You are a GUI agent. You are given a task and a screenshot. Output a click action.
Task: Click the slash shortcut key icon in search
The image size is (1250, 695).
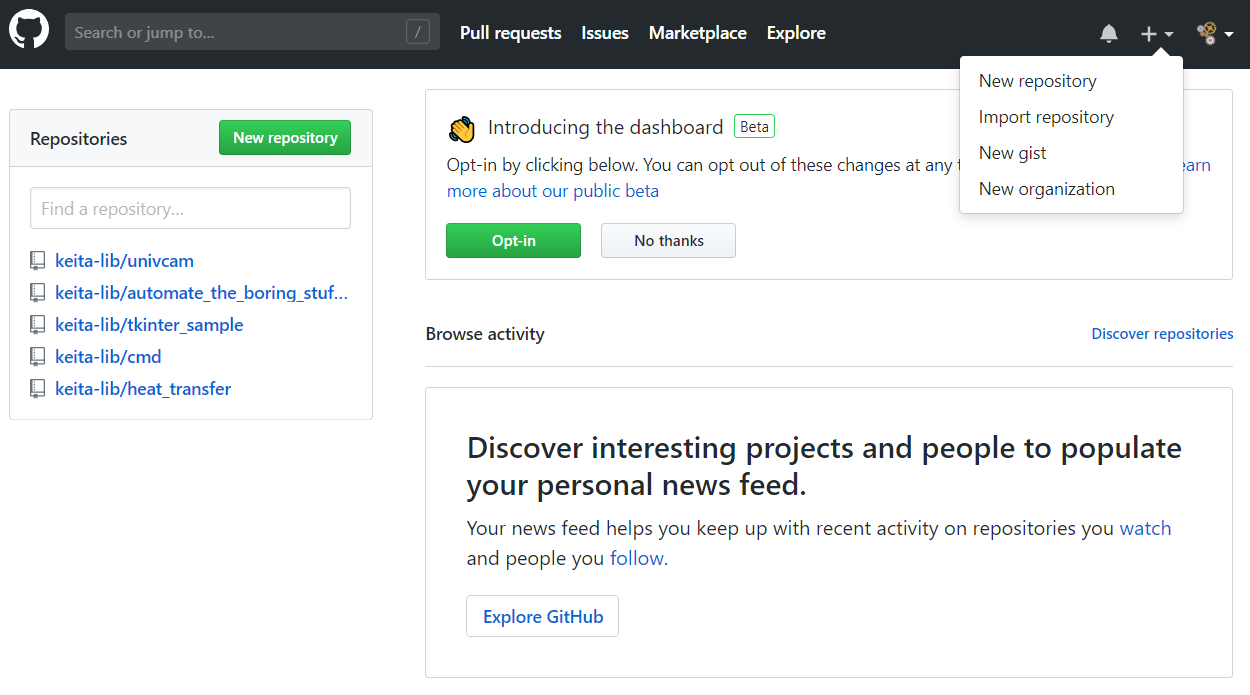(418, 32)
